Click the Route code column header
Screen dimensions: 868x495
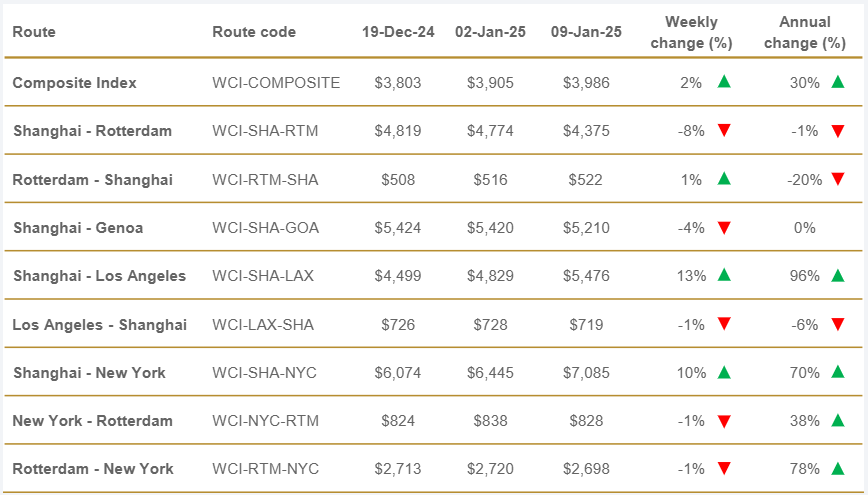point(254,32)
